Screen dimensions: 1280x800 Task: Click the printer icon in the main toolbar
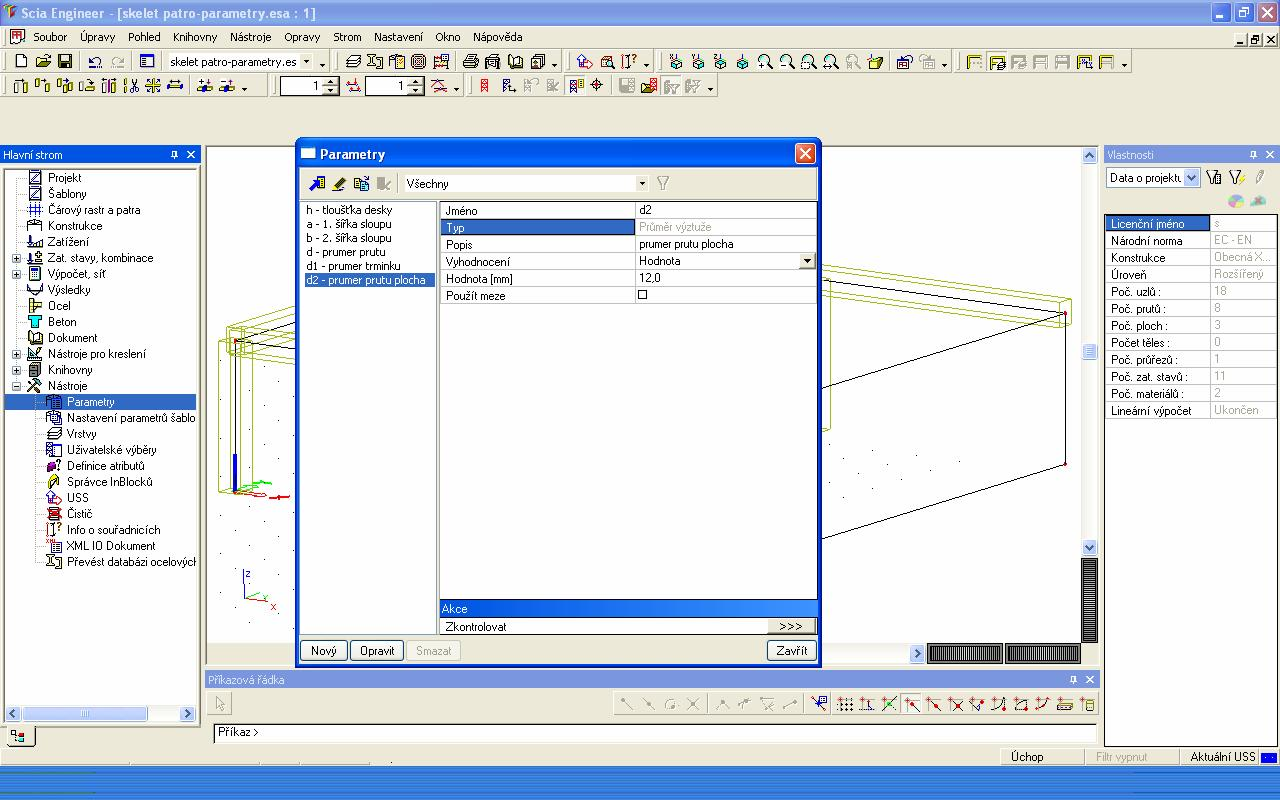click(x=470, y=62)
